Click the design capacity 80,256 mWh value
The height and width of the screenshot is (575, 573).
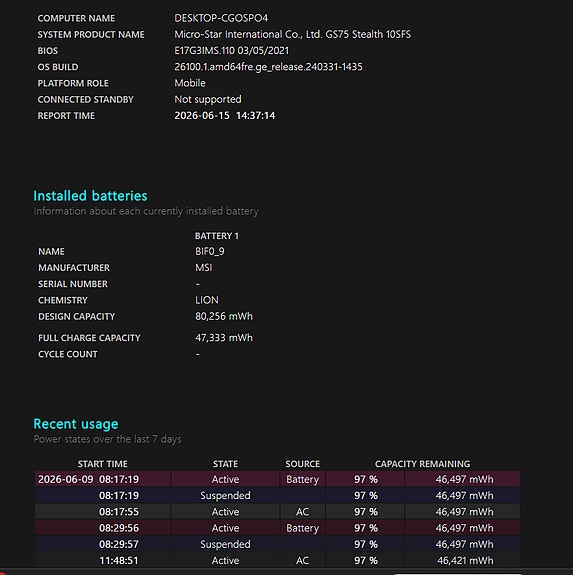click(x=224, y=316)
